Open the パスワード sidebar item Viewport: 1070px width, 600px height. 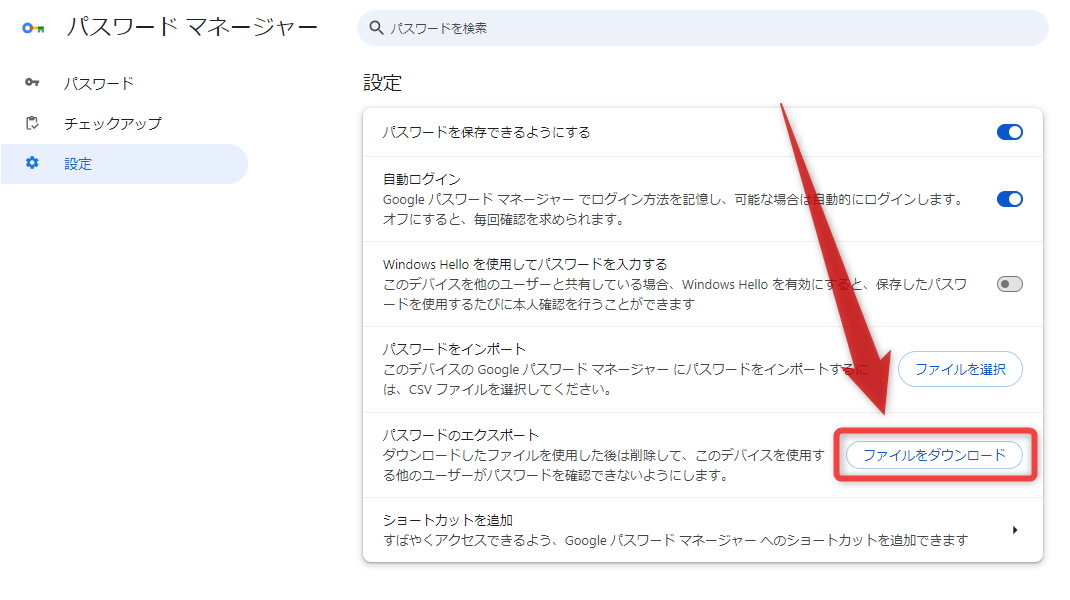(124, 83)
